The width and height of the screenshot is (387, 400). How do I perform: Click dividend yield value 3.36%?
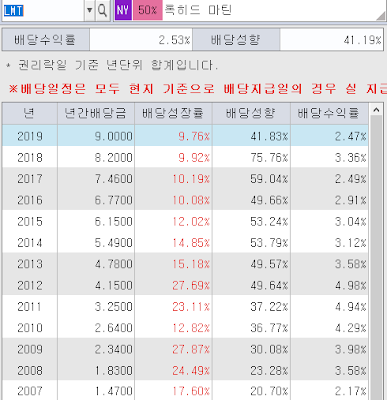pos(351,158)
